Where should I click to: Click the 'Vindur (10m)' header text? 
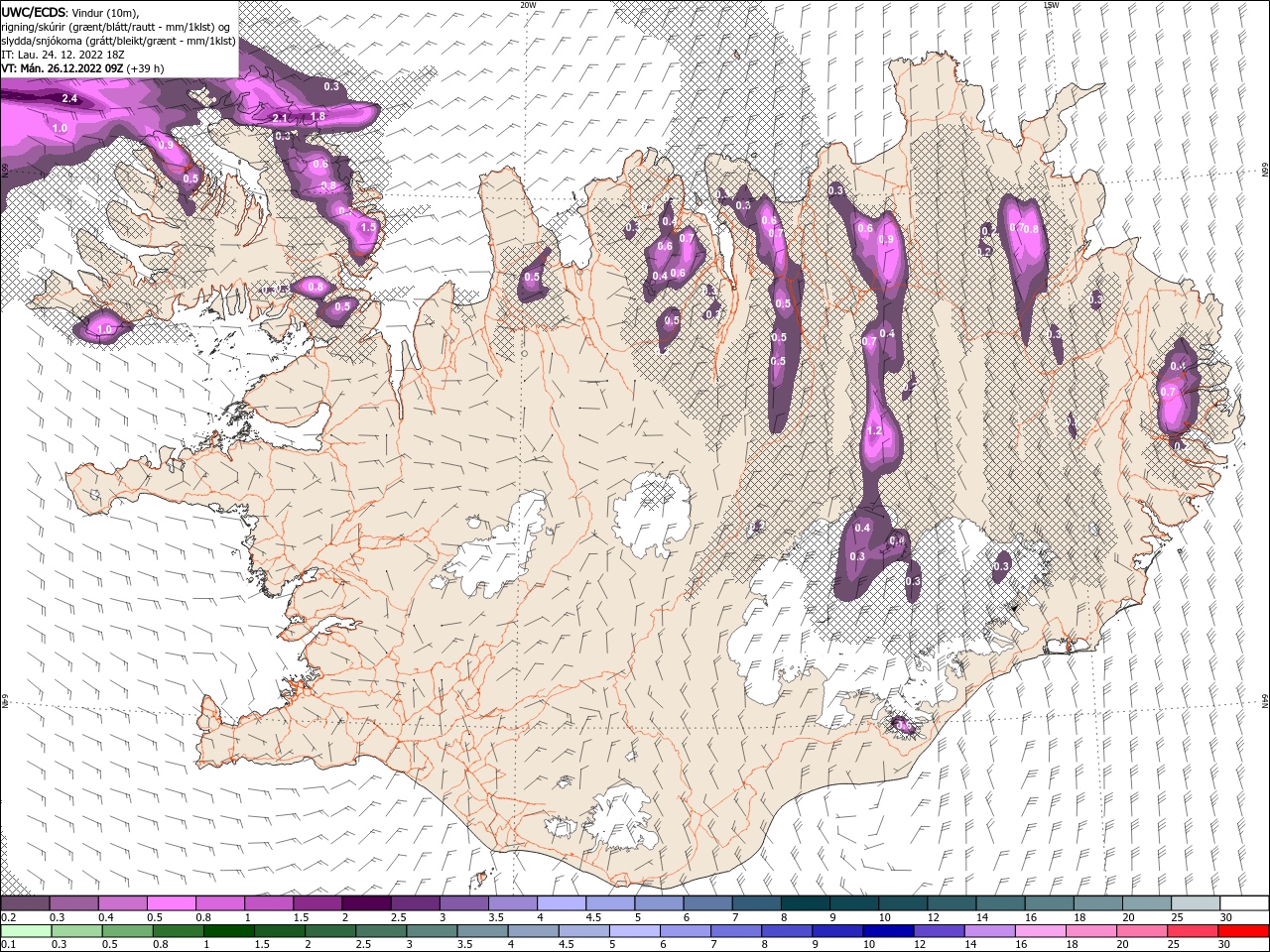pyautogui.click(x=107, y=12)
